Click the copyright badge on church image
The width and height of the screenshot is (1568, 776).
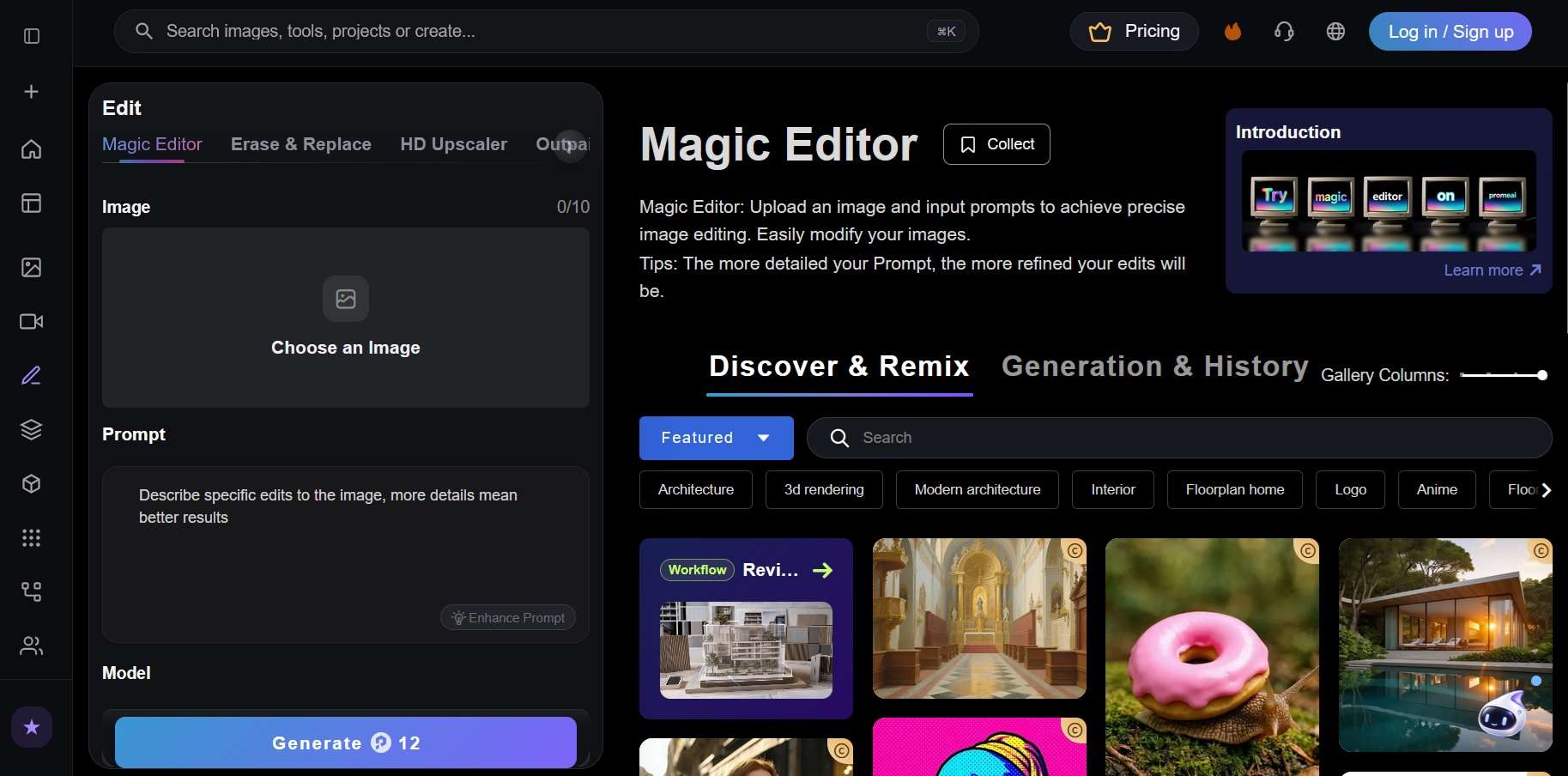click(x=1075, y=551)
